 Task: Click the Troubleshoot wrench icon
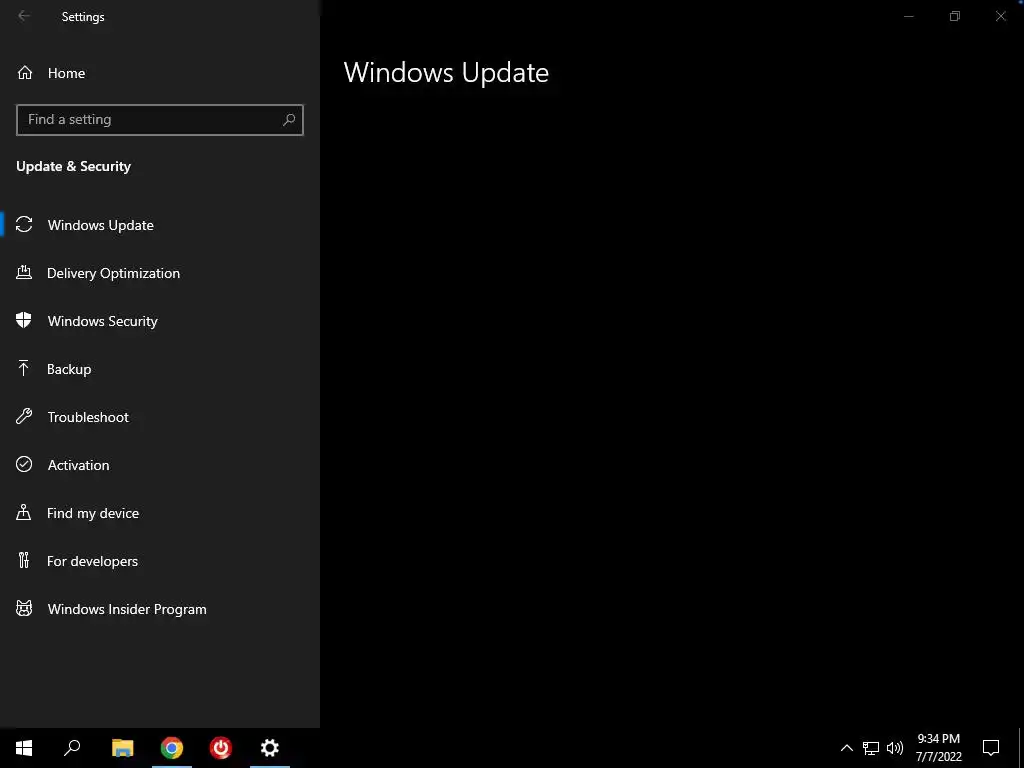click(x=24, y=416)
